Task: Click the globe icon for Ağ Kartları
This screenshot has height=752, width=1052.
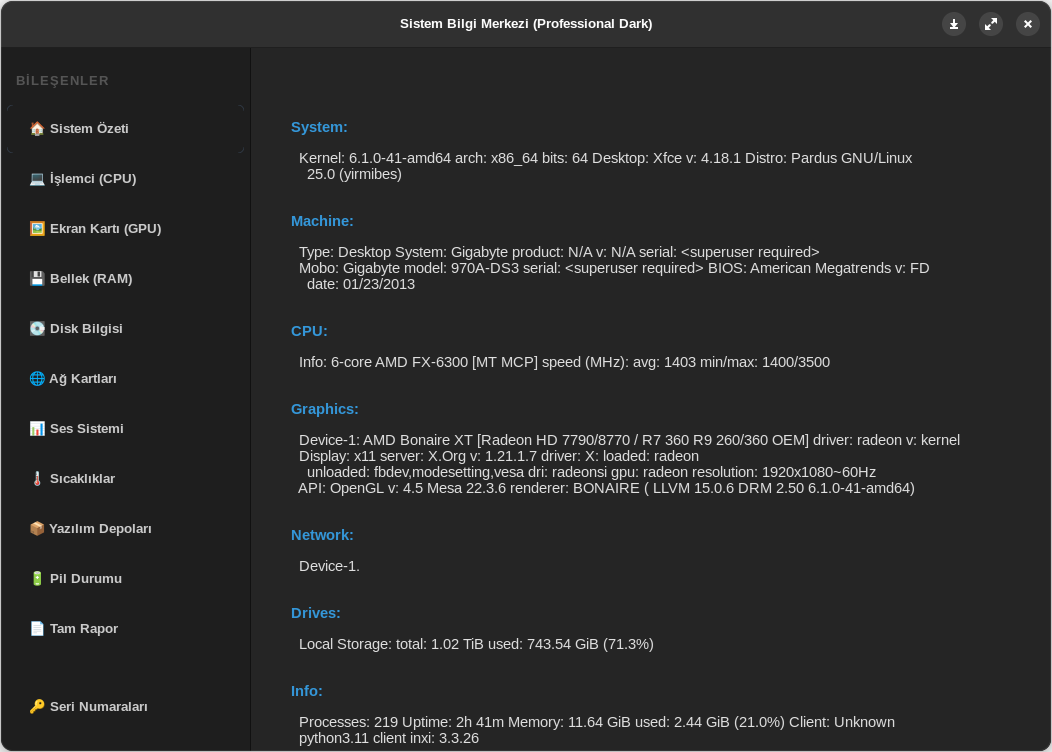Action: pos(37,379)
